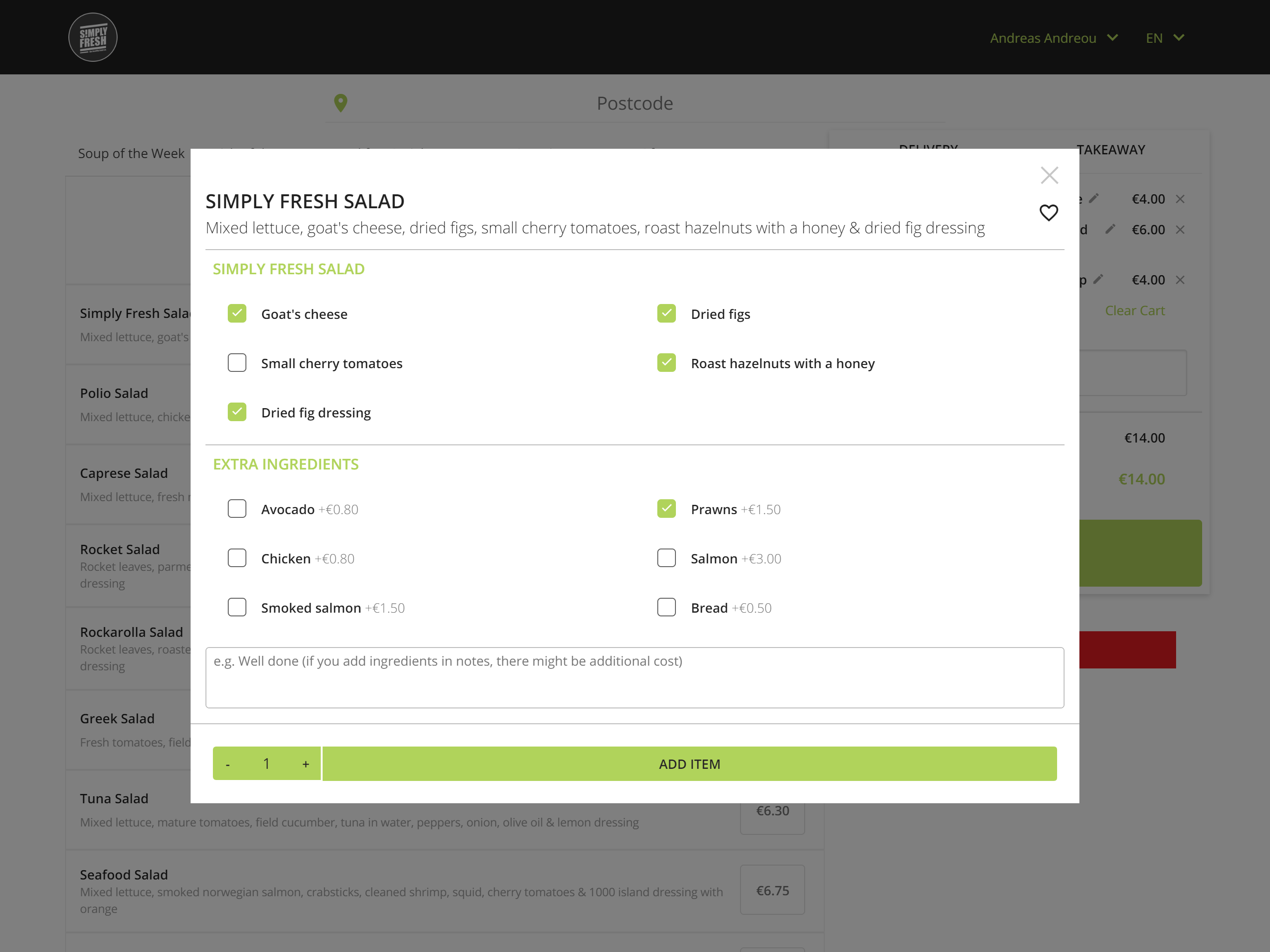Viewport: 1270px width, 952px height.
Task: Click ADD ITEM button
Action: click(x=689, y=764)
